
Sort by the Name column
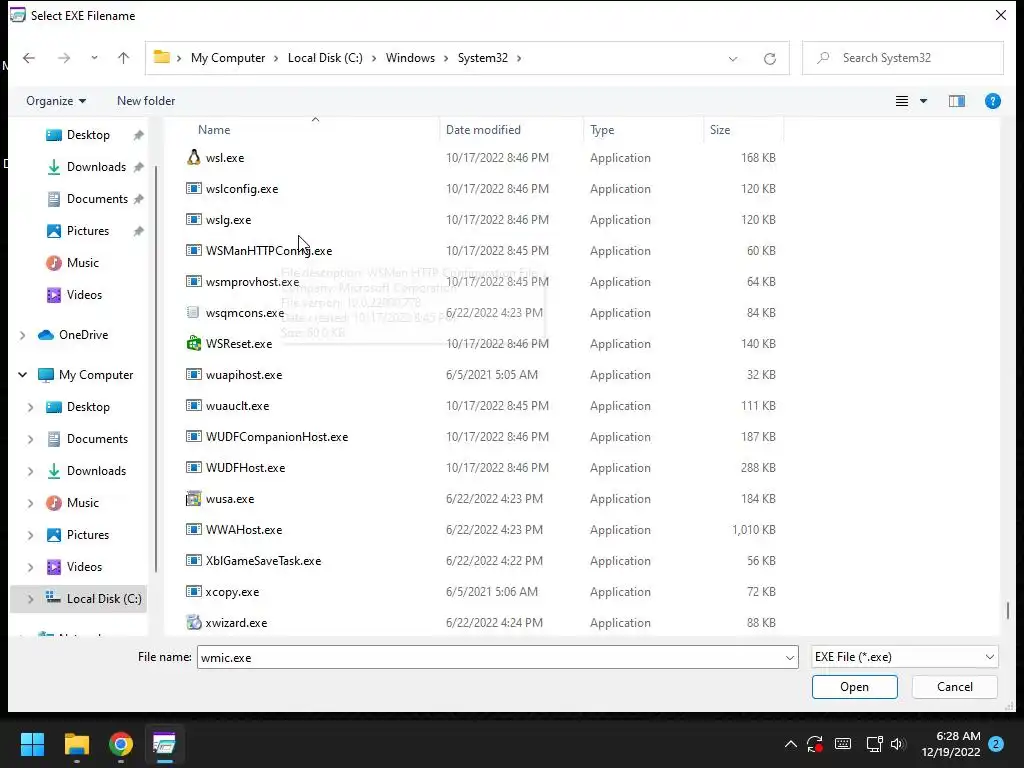click(214, 130)
